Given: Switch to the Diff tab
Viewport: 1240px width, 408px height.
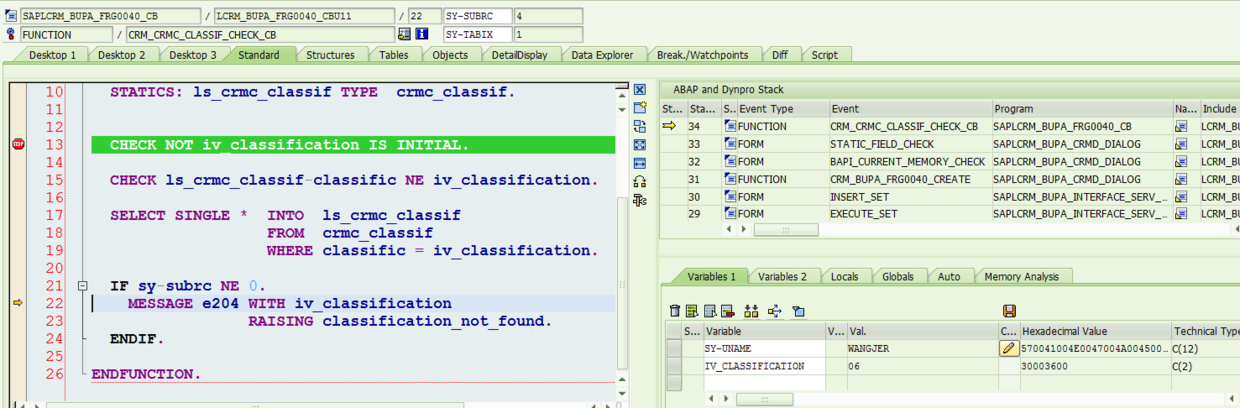Looking at the screenshot, I should click(780, 55).
